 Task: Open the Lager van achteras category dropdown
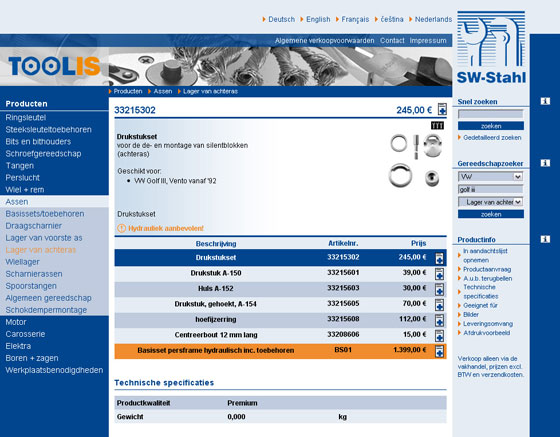491,202
